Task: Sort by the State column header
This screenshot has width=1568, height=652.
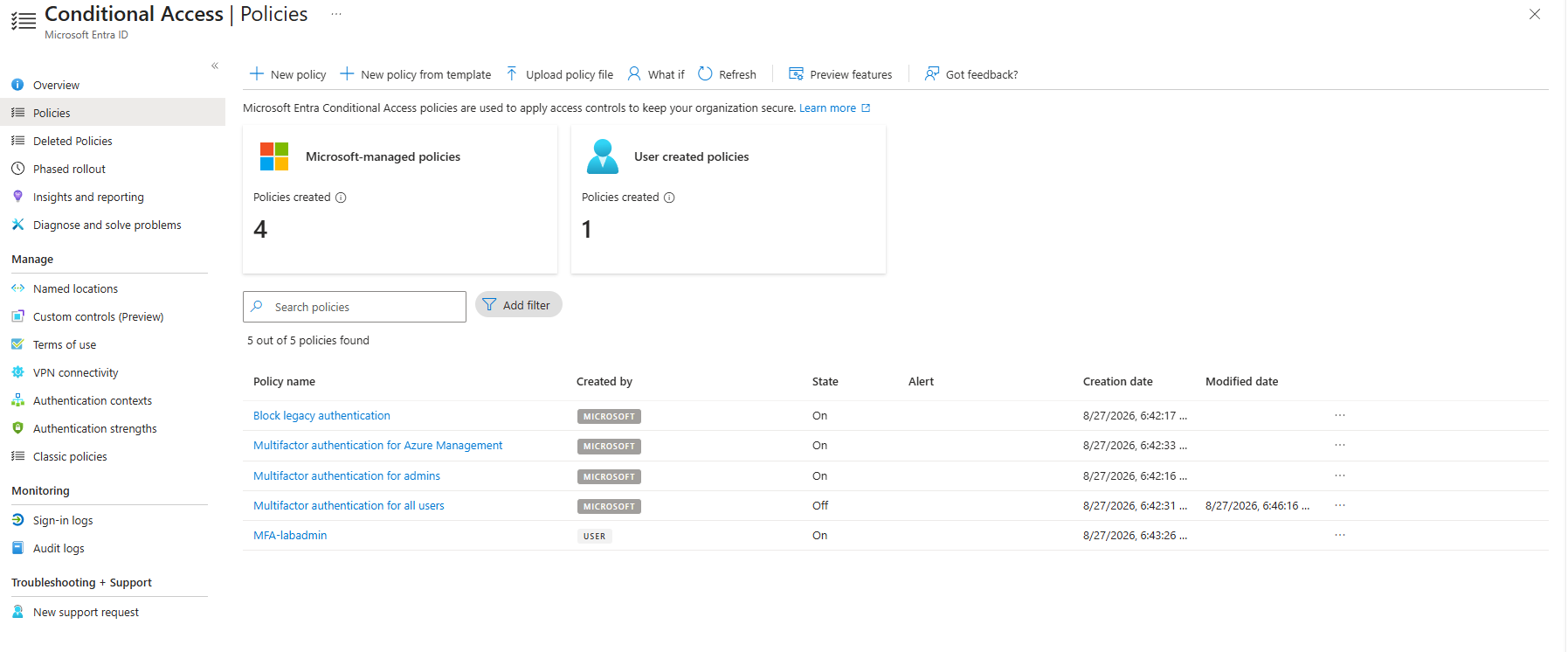Action: click(825, 382)
